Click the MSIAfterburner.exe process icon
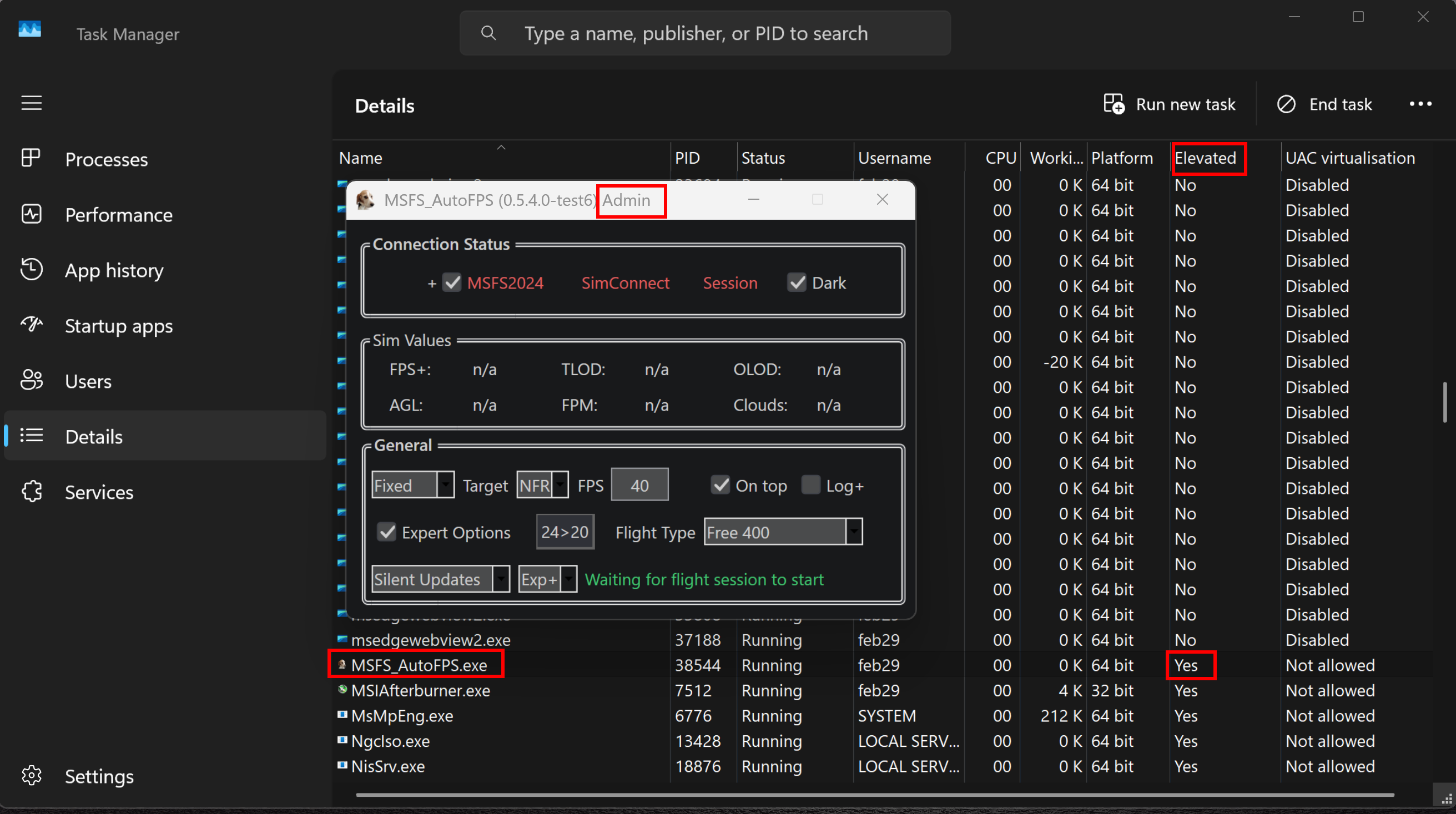The image size is (1456, 814). click(342, 689)
